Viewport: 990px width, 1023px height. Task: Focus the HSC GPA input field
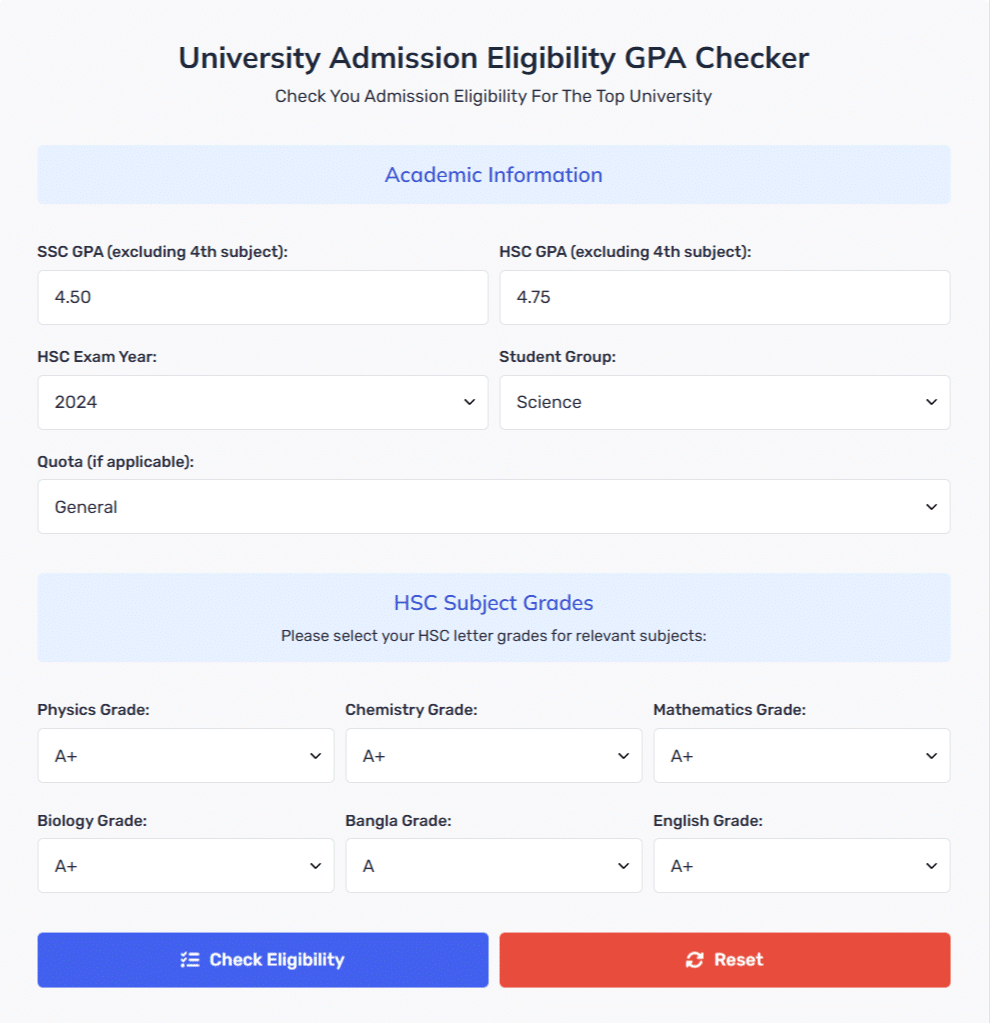click(725, 298)
